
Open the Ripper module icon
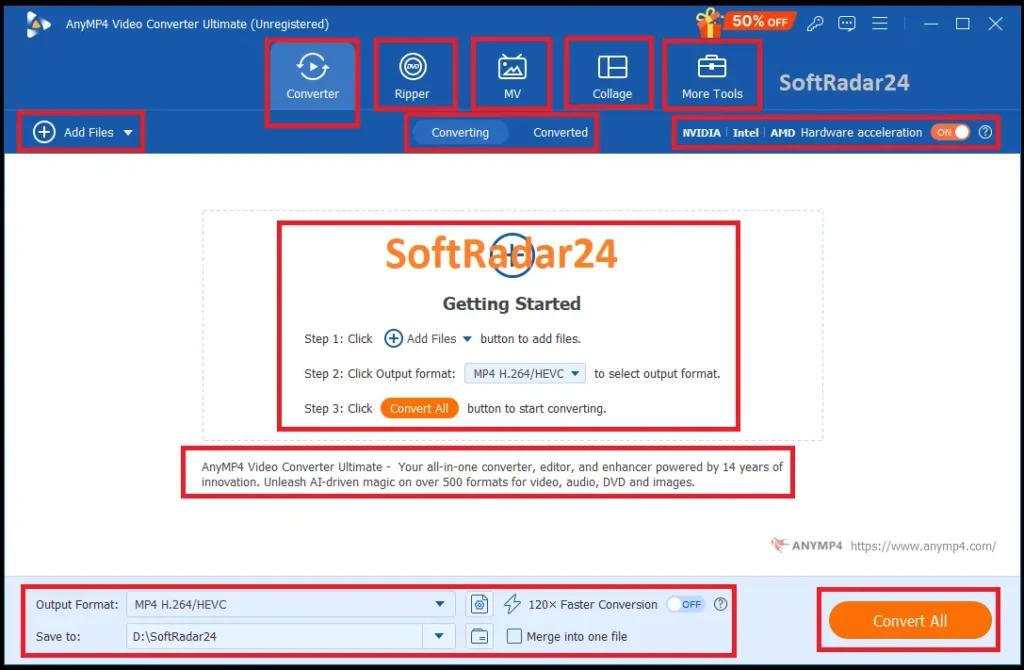click(412, 67)
